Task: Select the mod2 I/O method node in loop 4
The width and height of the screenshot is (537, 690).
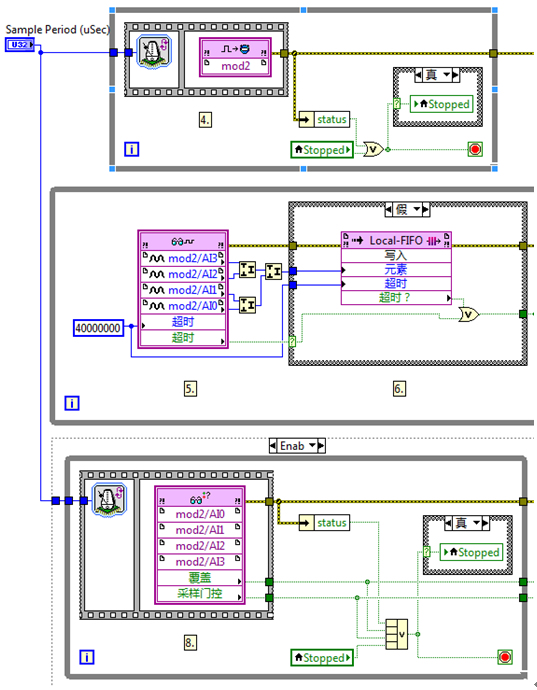Action: [x=235, y=57]
